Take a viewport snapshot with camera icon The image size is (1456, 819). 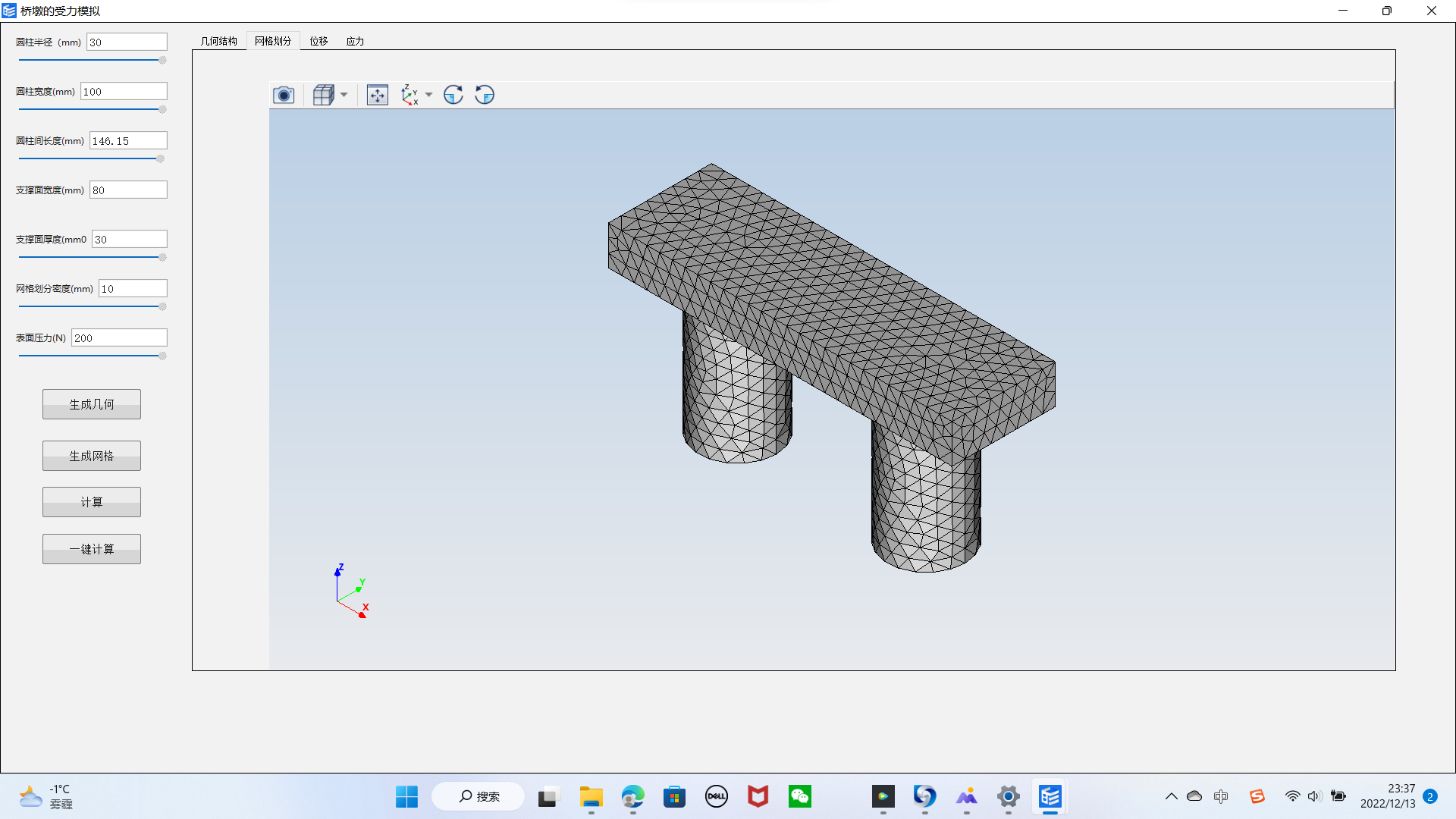pyautogui.click(x=284, y=95)
